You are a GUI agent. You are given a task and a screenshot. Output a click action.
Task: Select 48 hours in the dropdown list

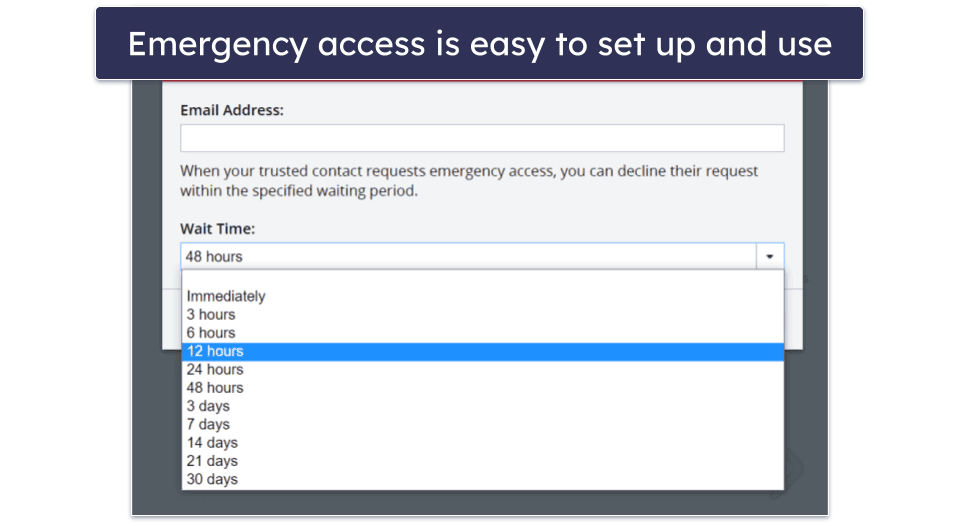[215, 388]
